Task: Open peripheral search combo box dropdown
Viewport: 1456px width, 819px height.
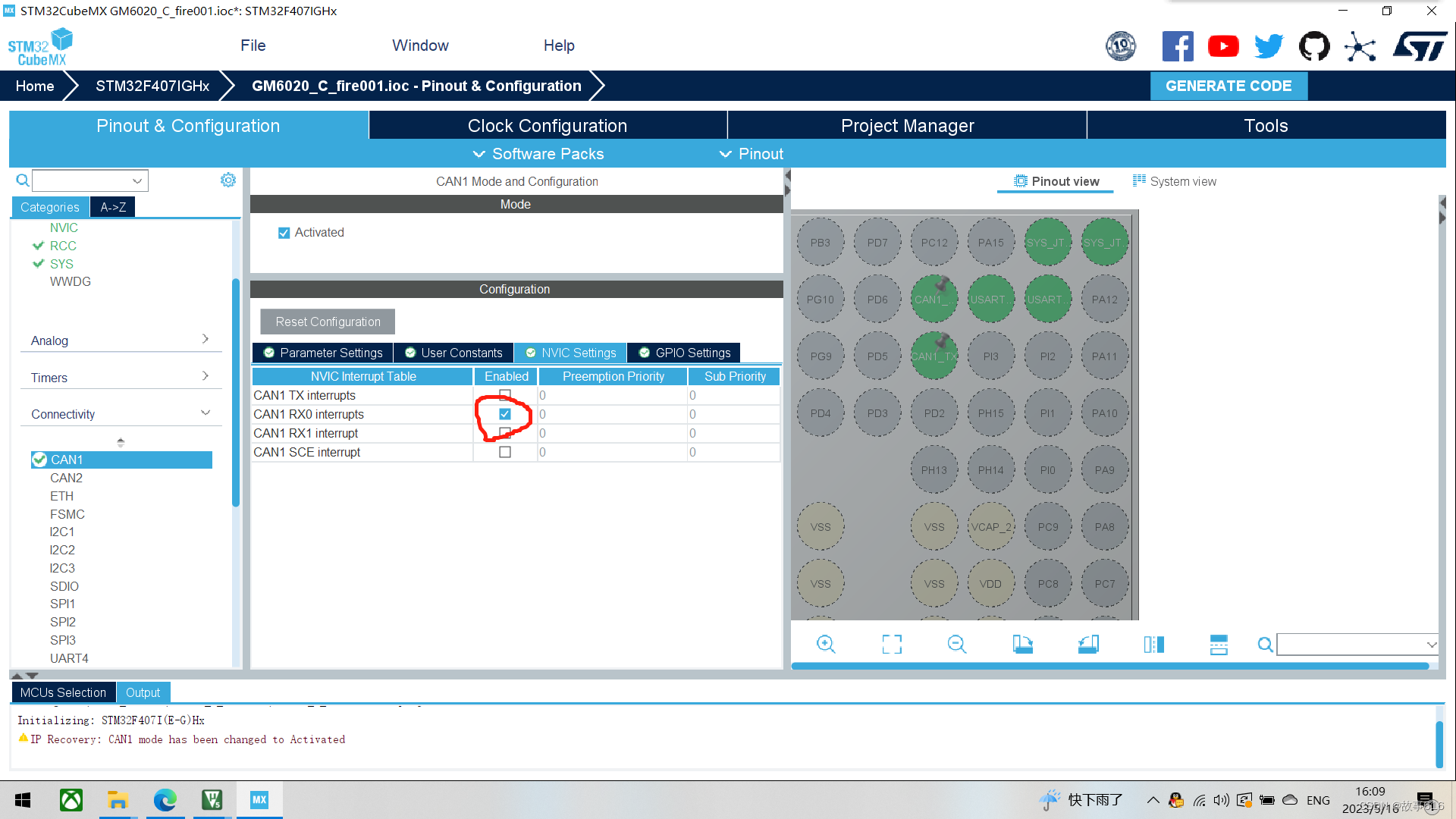Action: pos(137,180)
